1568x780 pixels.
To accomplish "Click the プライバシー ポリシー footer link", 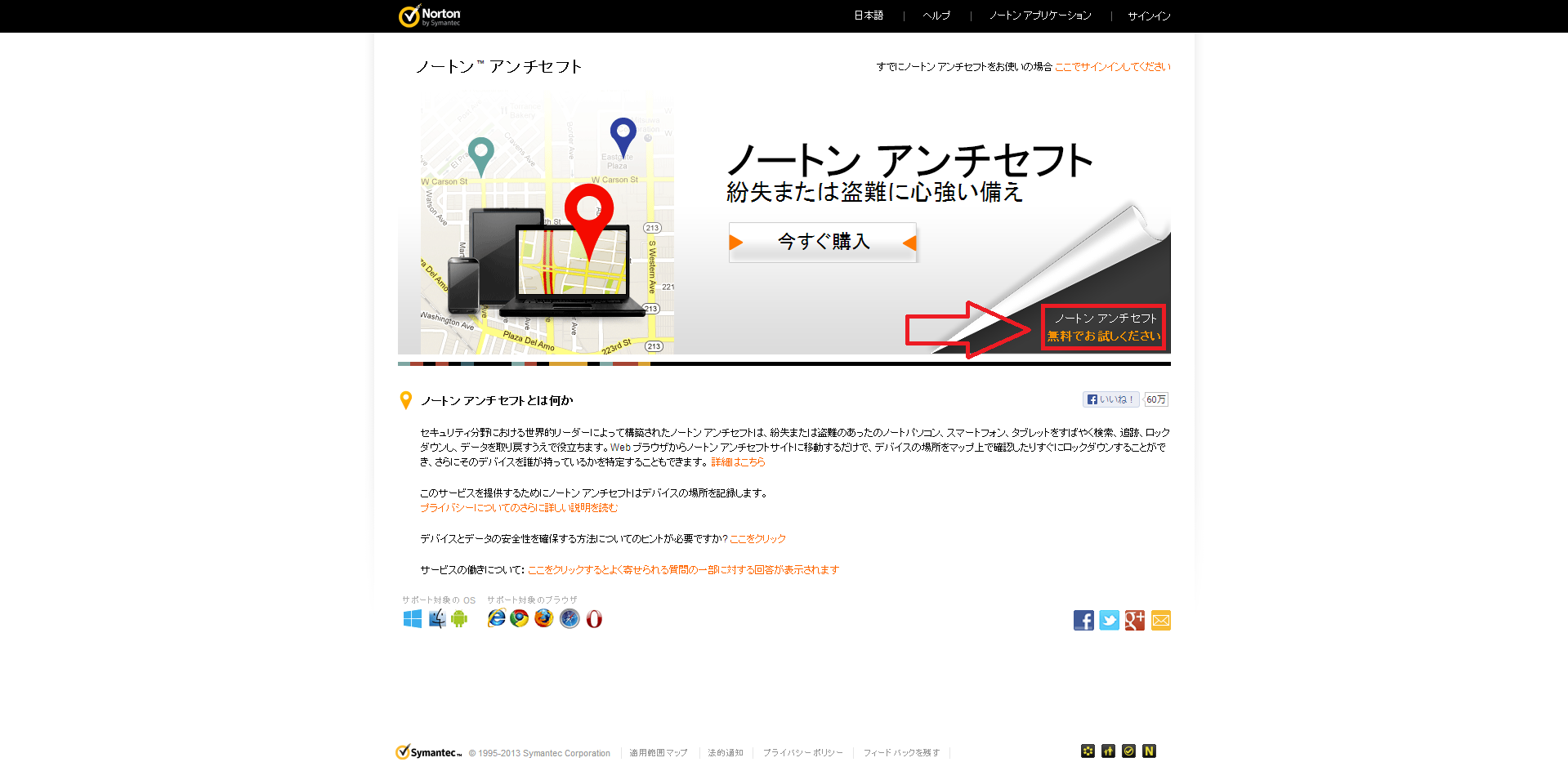I will pyautogui.click(x=803, y=753).
